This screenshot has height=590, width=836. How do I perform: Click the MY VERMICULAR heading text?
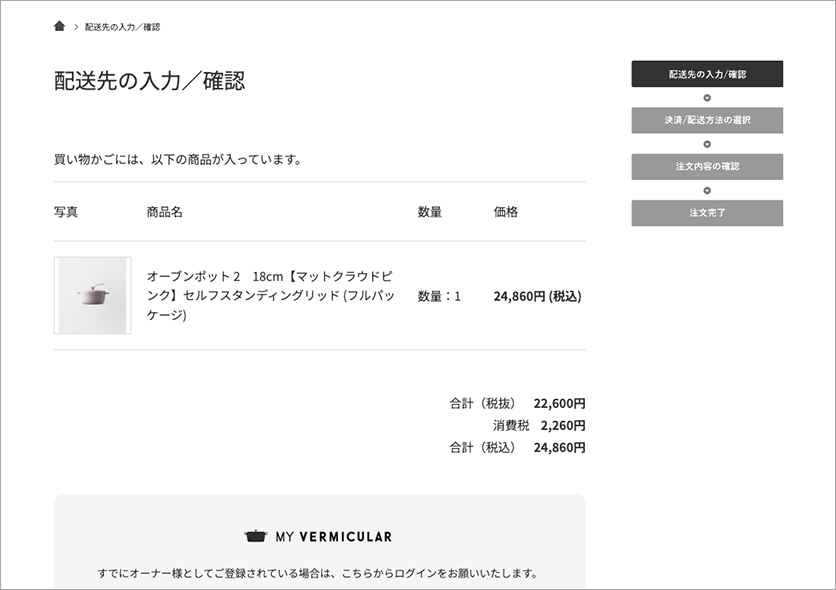tap(334, 536)
